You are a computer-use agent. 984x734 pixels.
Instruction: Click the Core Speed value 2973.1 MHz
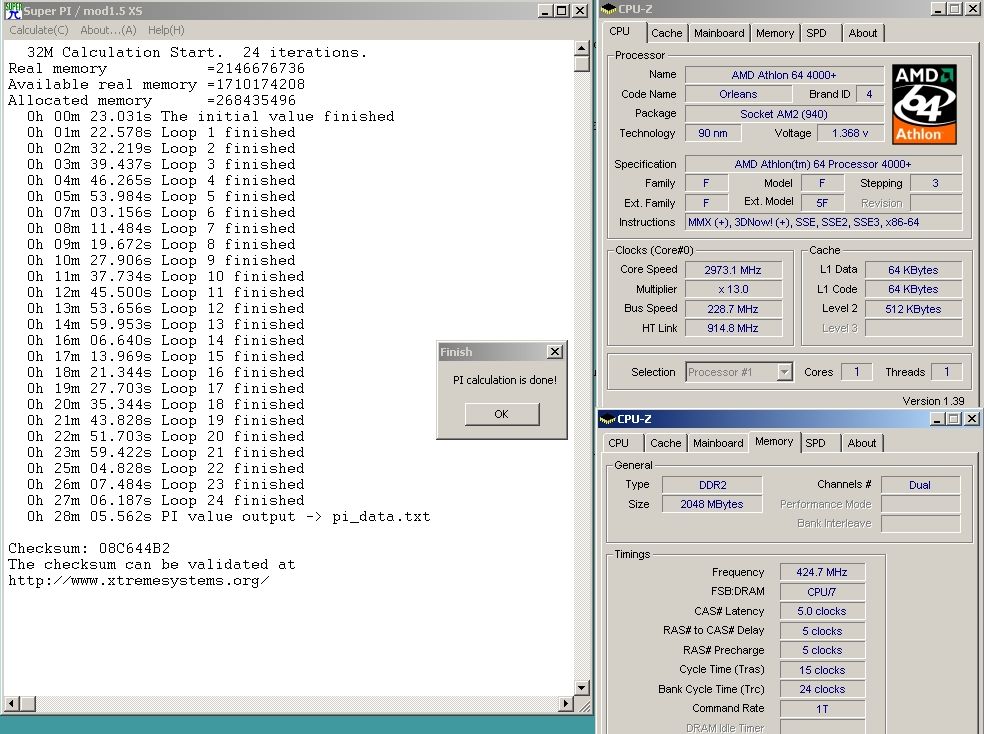coord(733,270)
